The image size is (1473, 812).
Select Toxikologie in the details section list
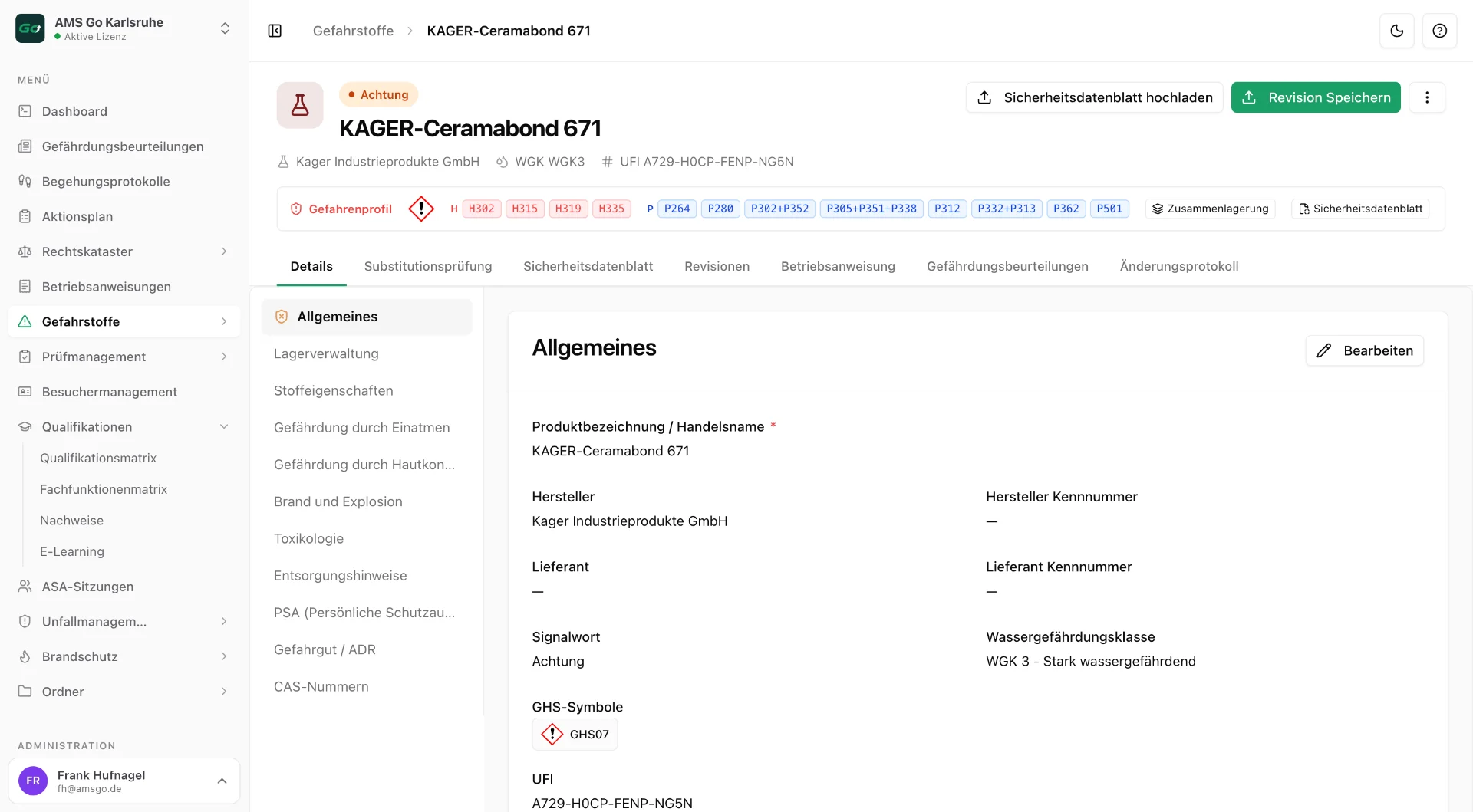(367, 539)
